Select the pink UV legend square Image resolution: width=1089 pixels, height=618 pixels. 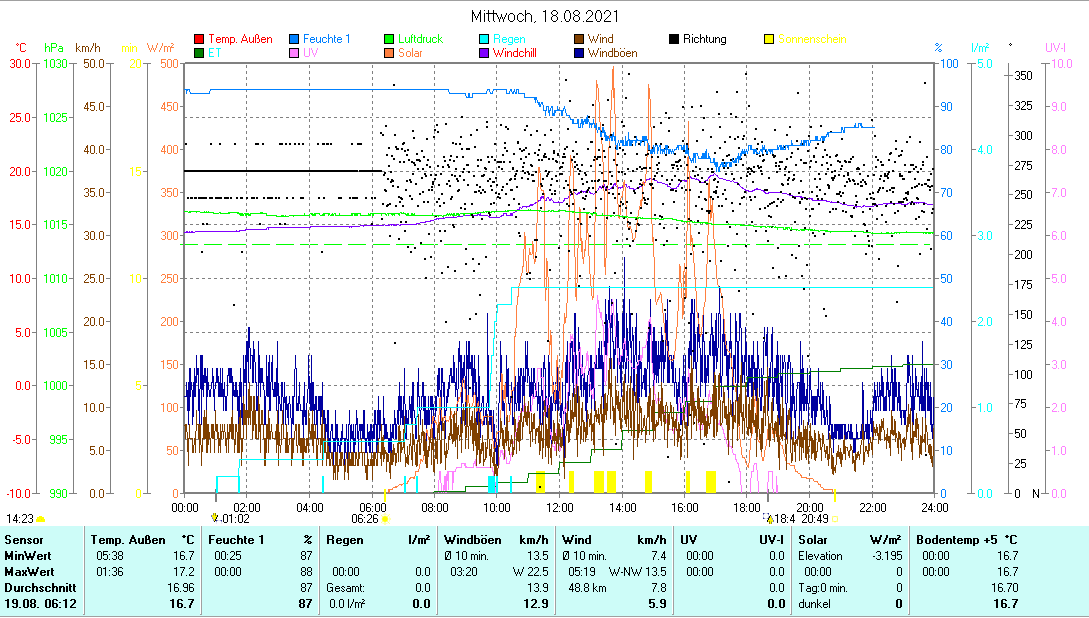click(295, 54)
